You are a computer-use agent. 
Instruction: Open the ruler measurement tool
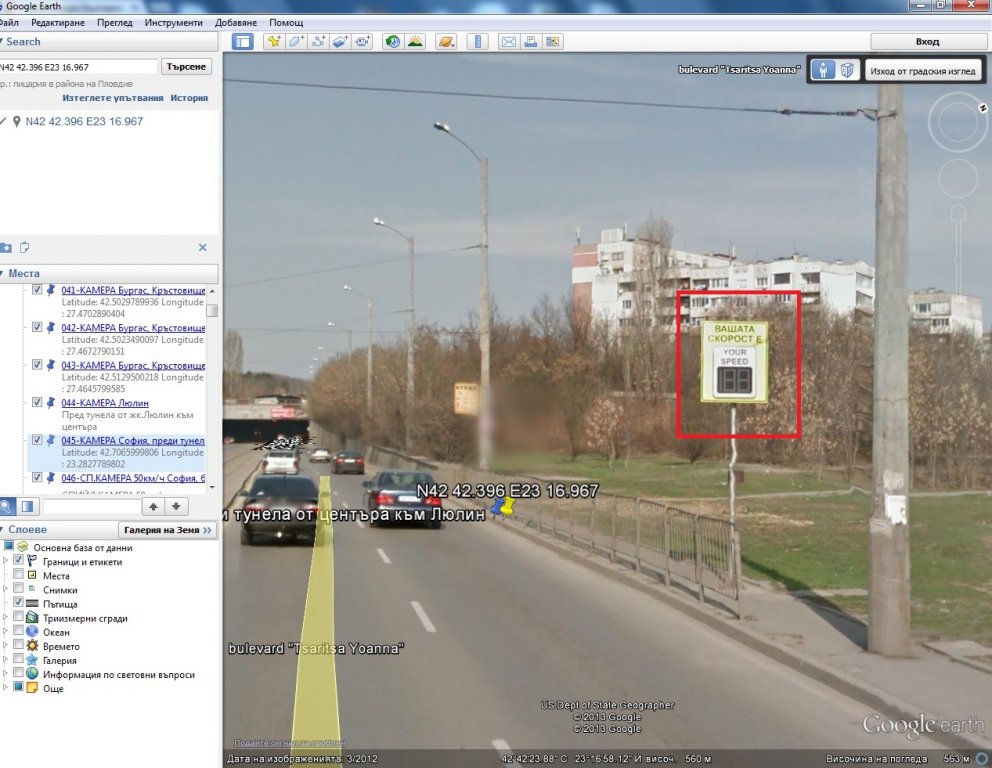click(477, 42)
